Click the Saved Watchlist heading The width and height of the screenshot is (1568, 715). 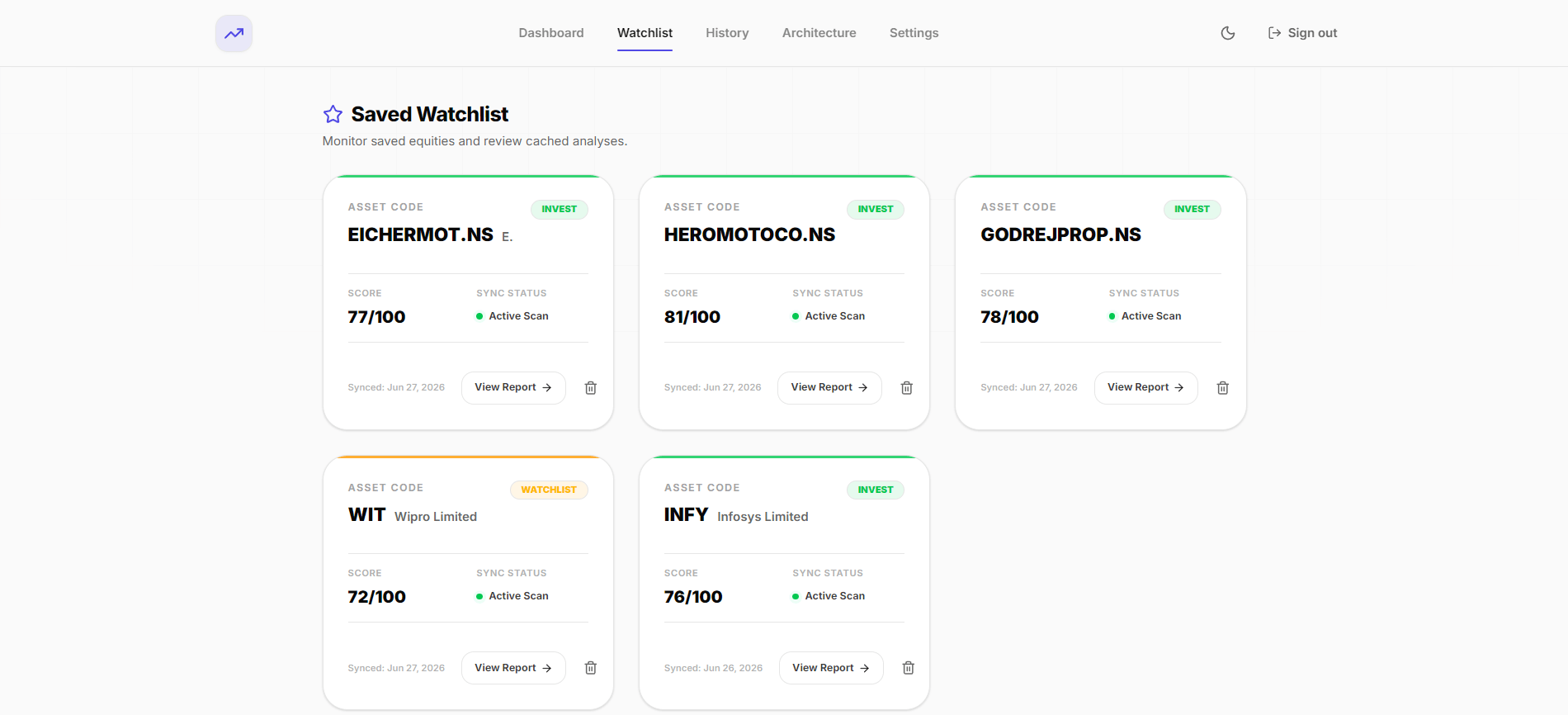[429, 114]
